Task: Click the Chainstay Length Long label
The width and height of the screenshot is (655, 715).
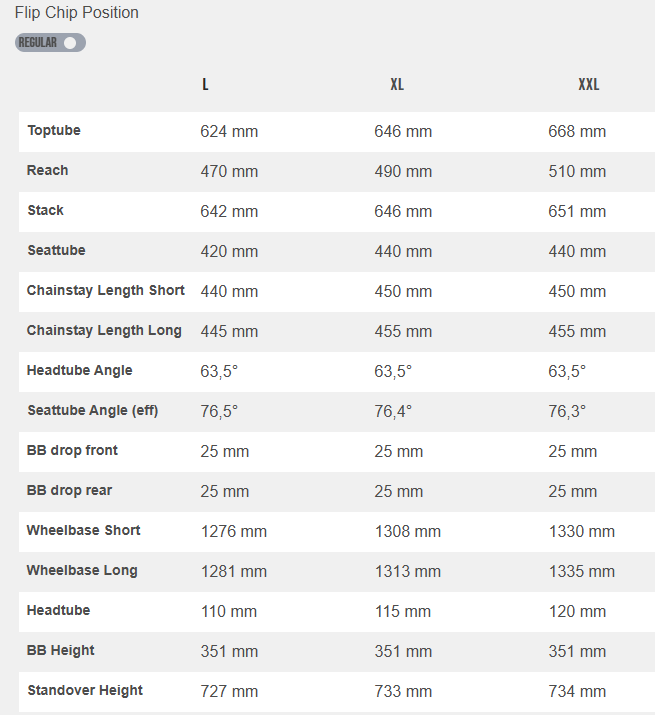Action: coord(104,331)
